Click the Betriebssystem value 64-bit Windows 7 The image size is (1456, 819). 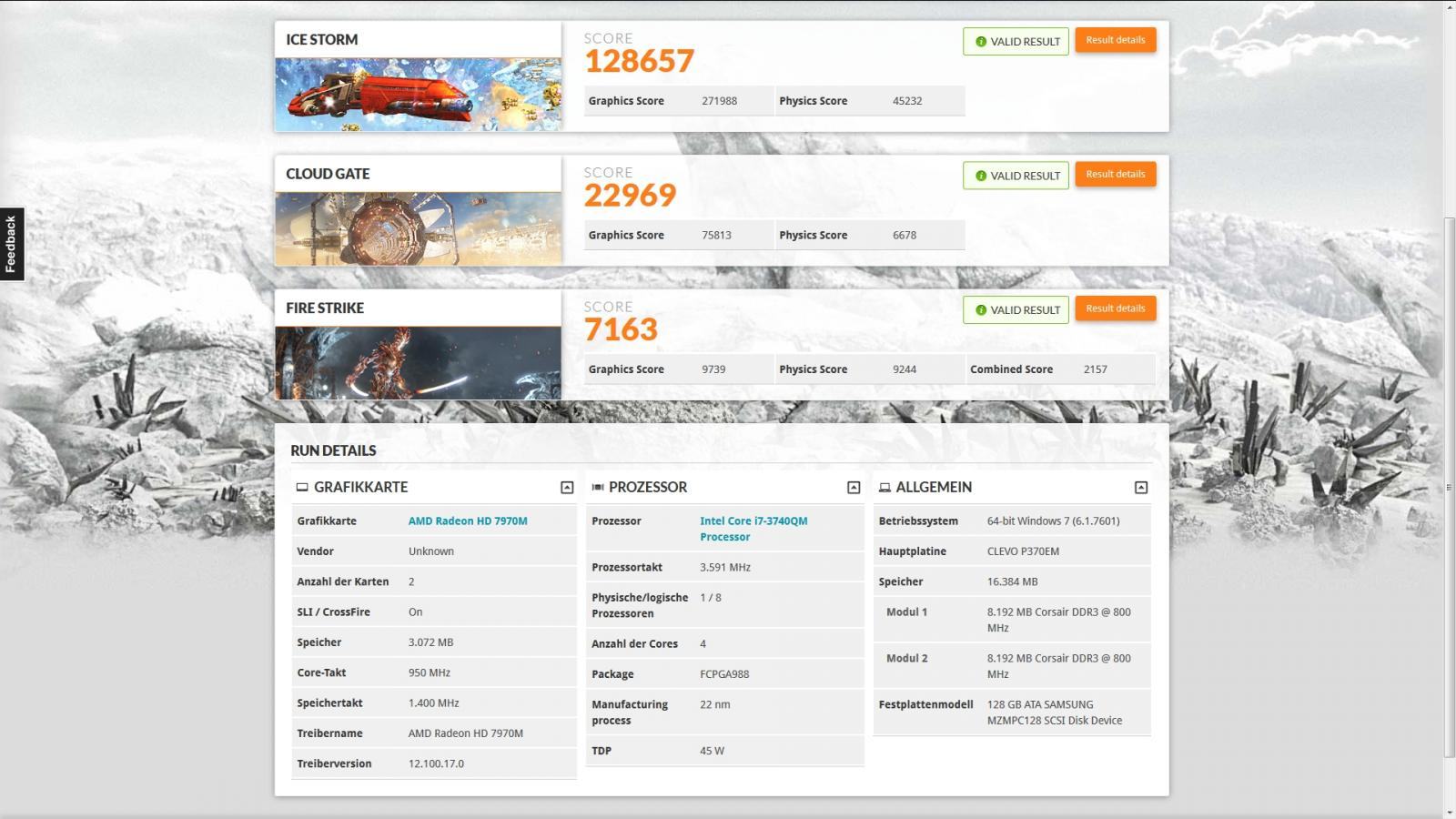[1053, 521]
